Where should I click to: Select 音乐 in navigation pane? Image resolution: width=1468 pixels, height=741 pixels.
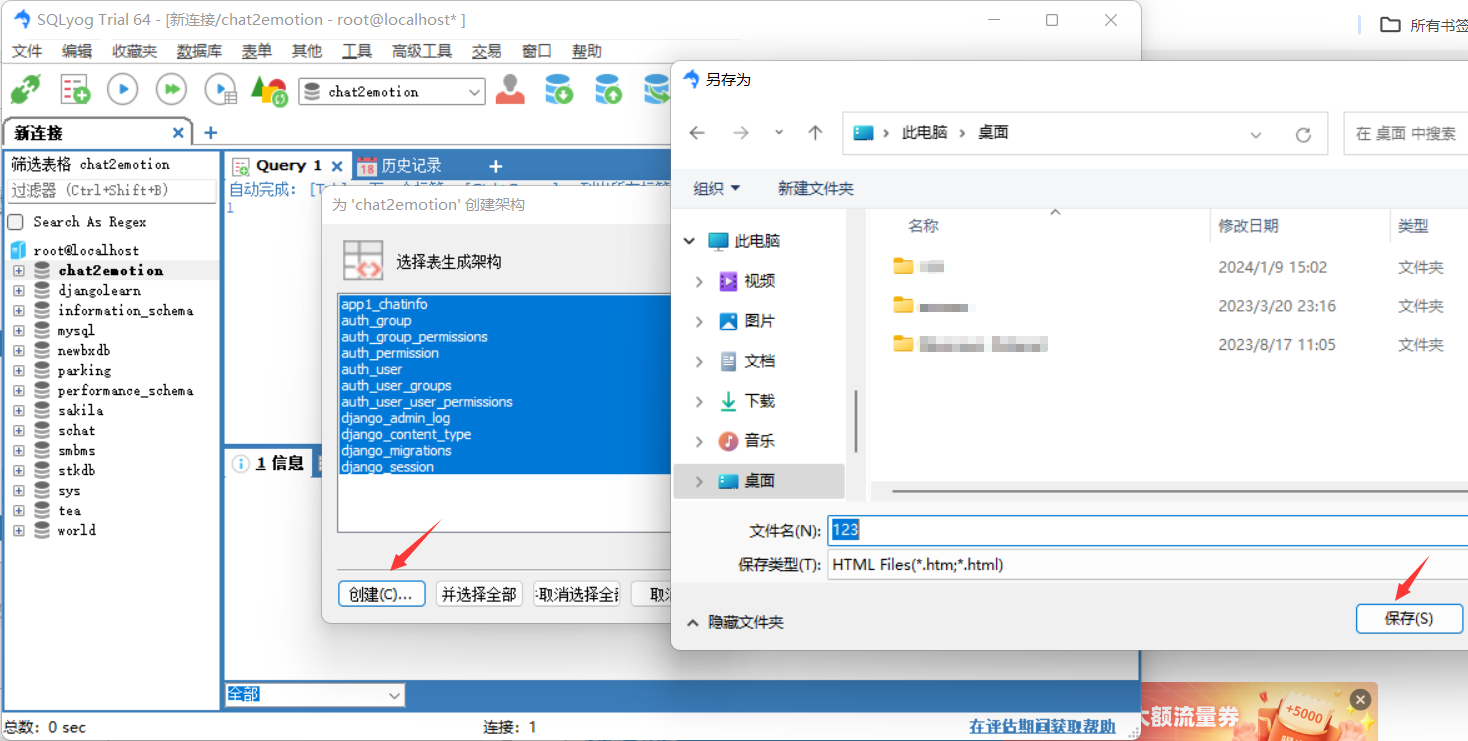tap(759, 441)
